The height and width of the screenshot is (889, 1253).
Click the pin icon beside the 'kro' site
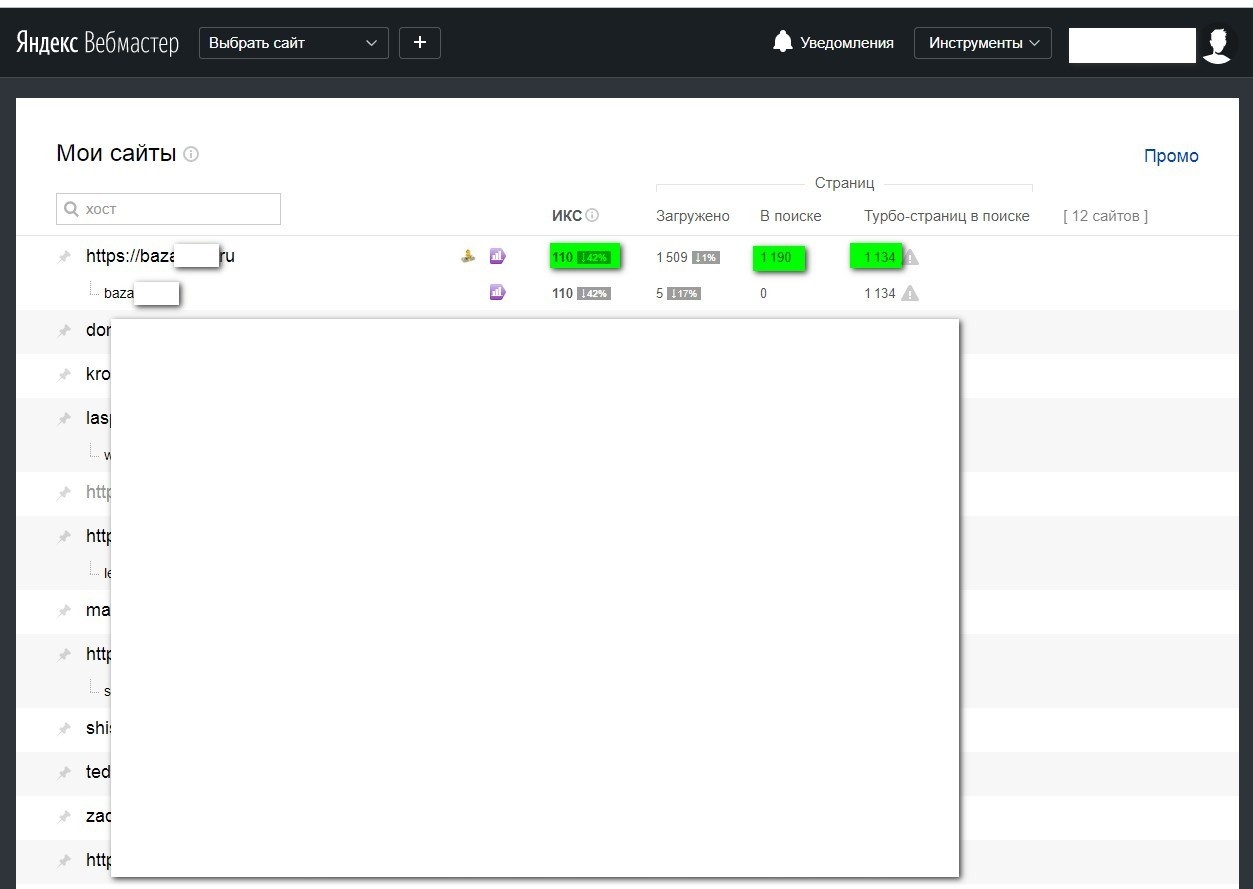[x=64, y=374]
